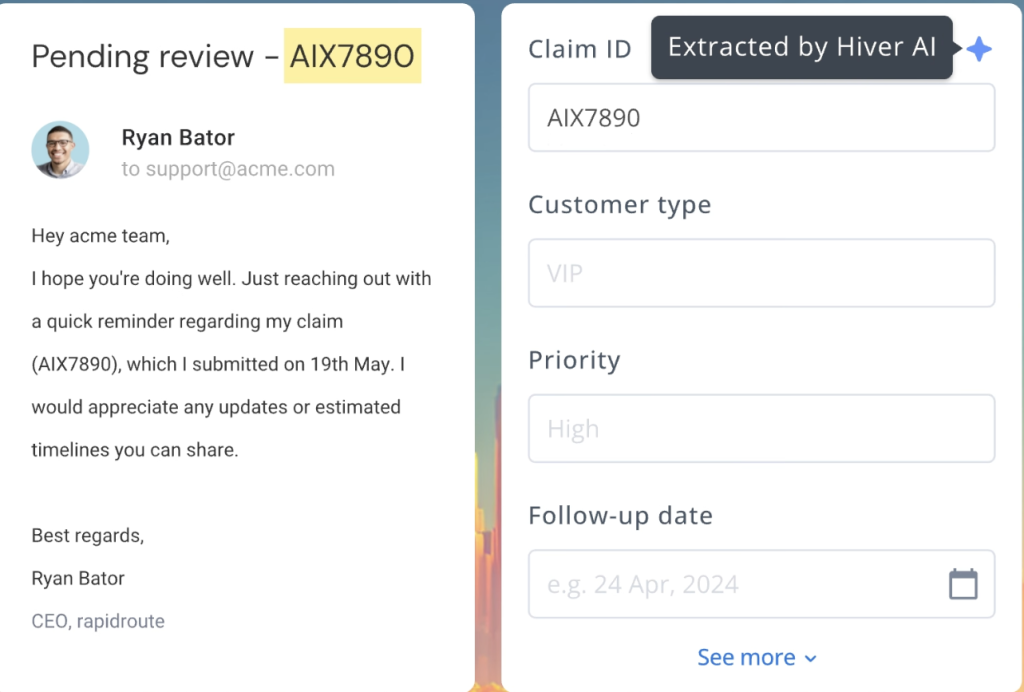The height and width of the screenshot is (692, 1024).
Task: Click the chevron beside See more
Action: point(811,658)
